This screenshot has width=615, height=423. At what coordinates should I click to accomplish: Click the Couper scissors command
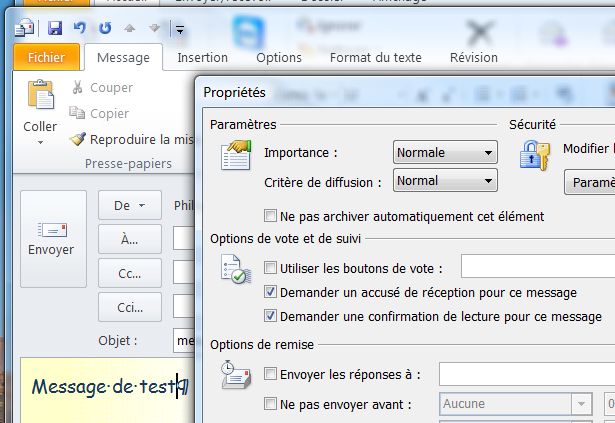click(103, 88)
